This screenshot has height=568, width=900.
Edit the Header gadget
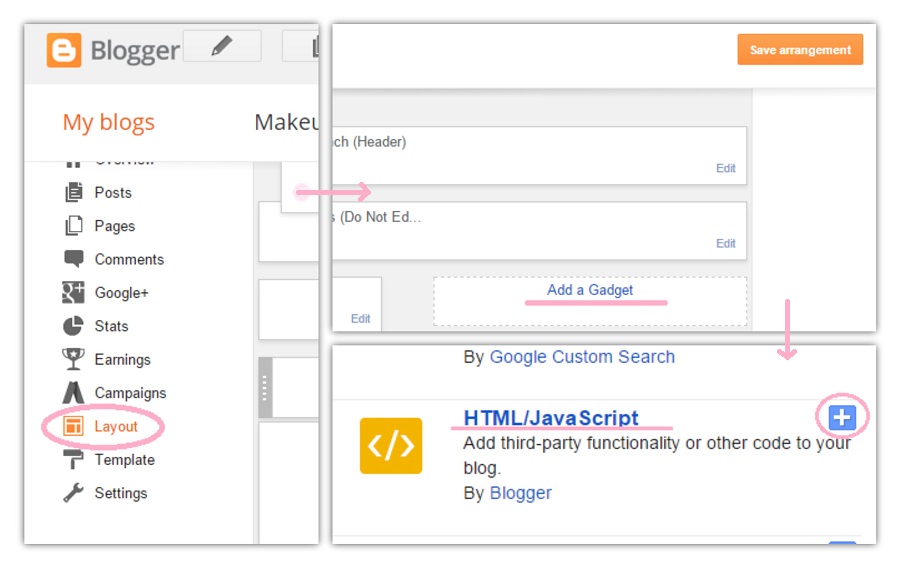(726, 168)
